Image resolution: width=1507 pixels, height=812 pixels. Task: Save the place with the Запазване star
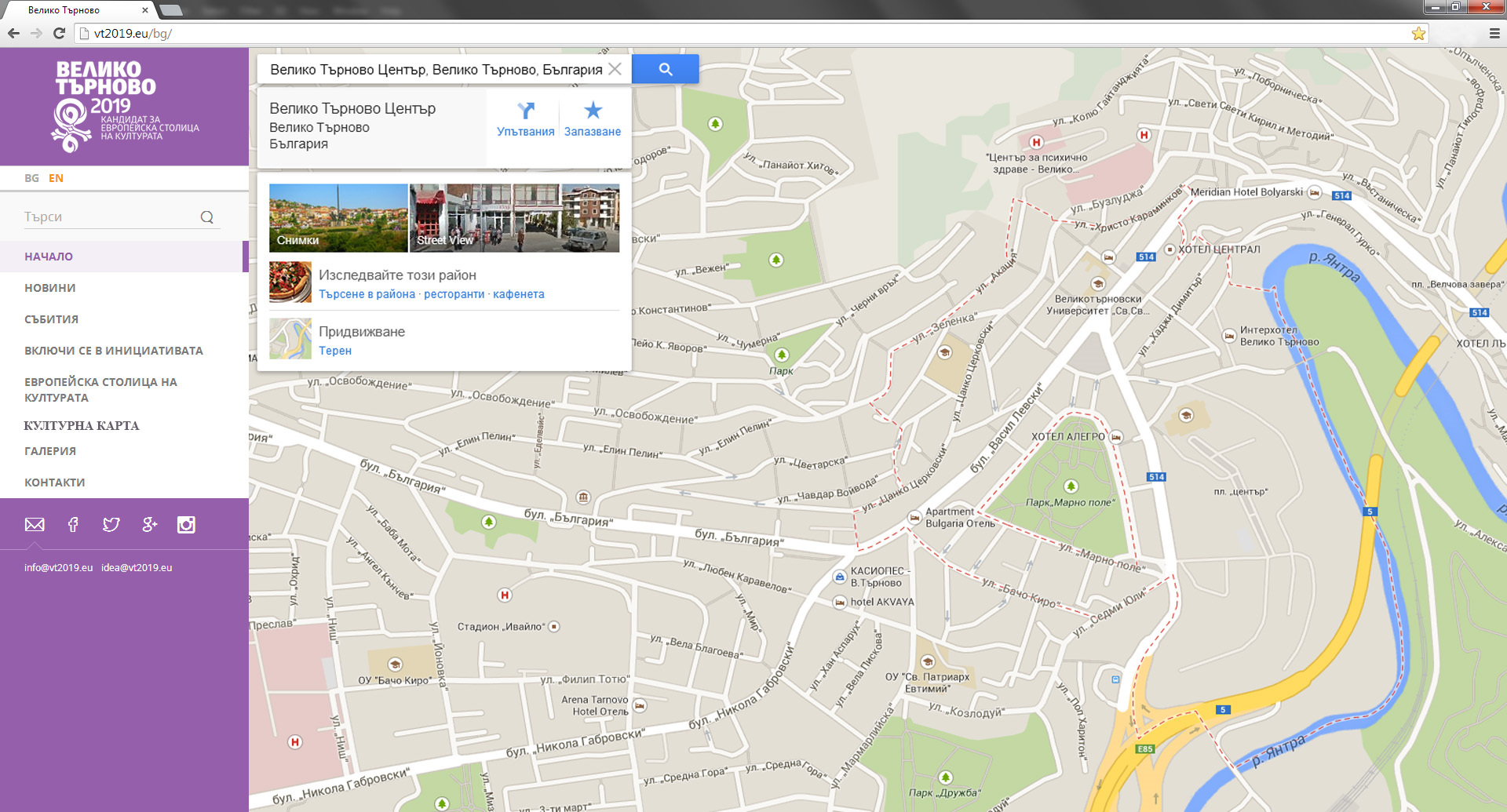click(x=593, y=118)
